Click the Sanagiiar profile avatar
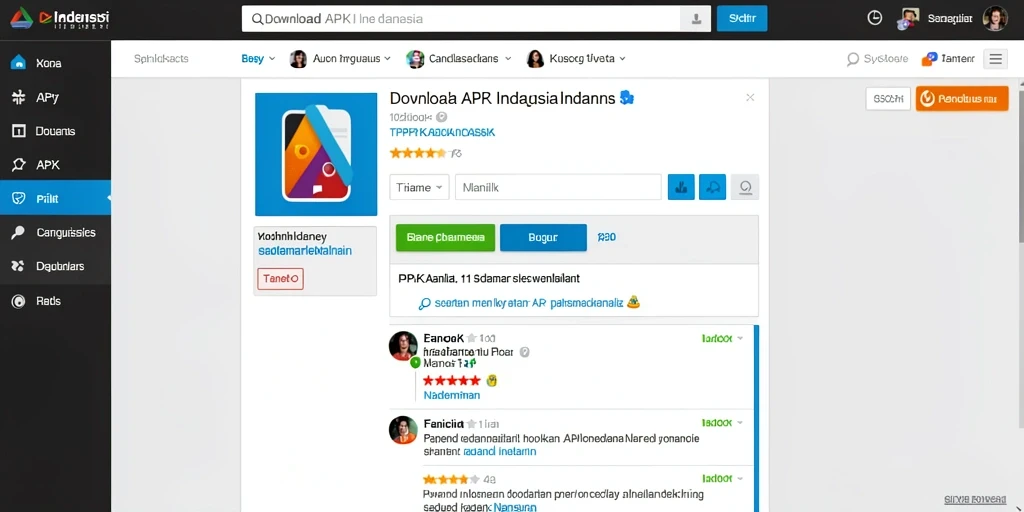The width and height of the screenshot is (1024, 512). point(908,19)
